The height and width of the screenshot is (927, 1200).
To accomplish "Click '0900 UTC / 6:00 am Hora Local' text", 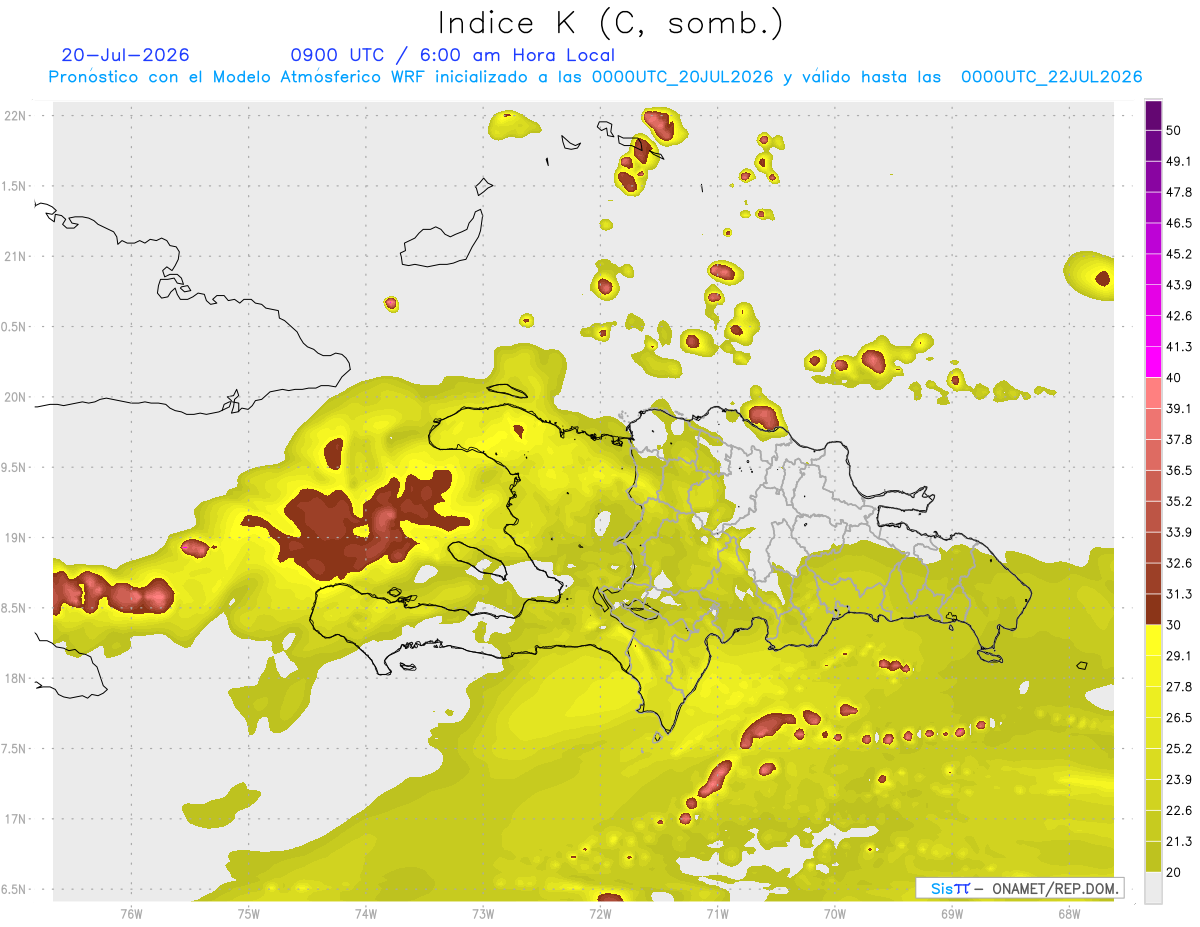I will click(x=452, y=55).
